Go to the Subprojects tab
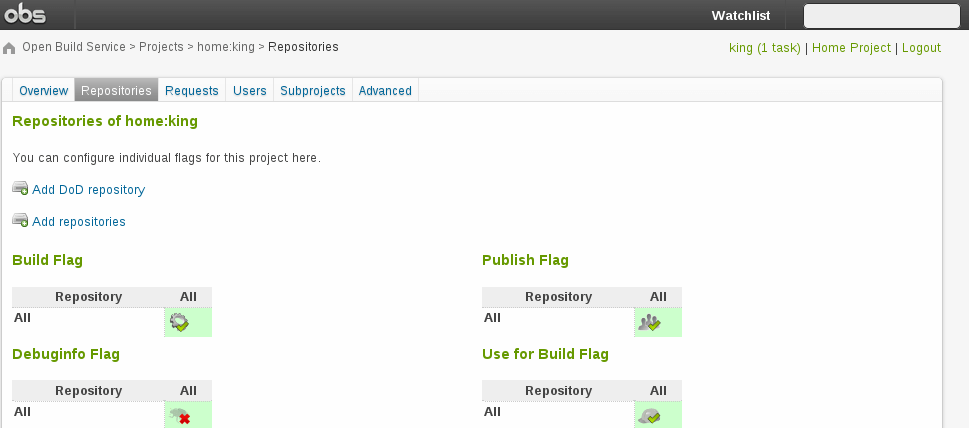Viewport: 969px width, 428px height. (312, 90)
